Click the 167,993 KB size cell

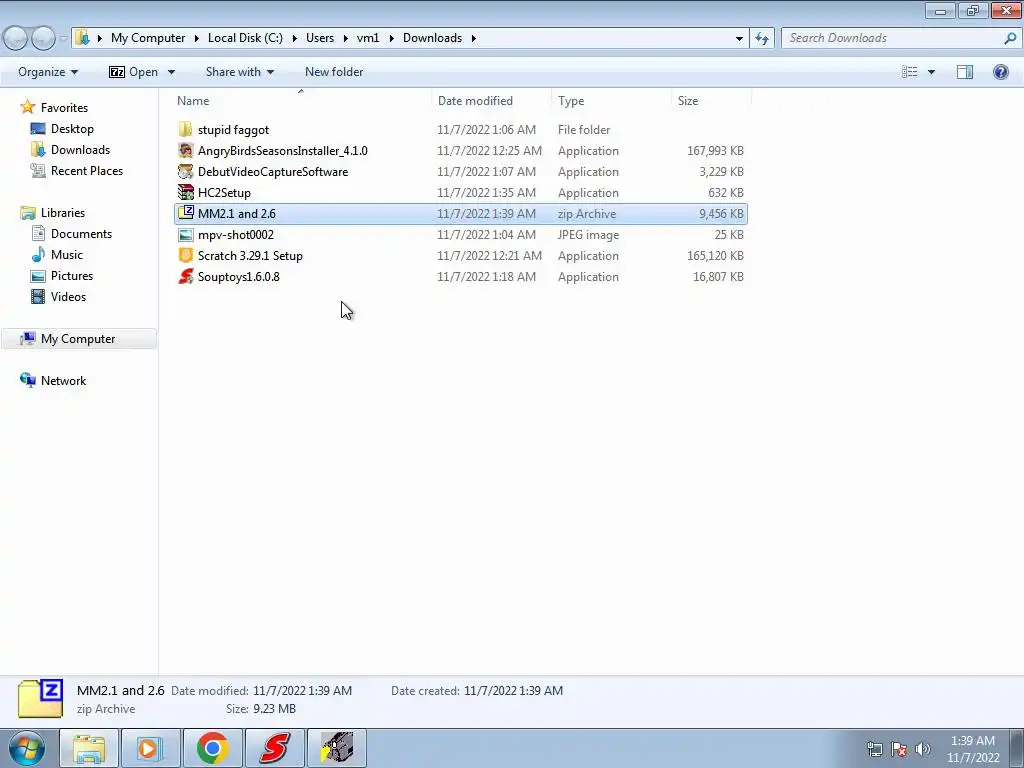(x=715, y=151)
